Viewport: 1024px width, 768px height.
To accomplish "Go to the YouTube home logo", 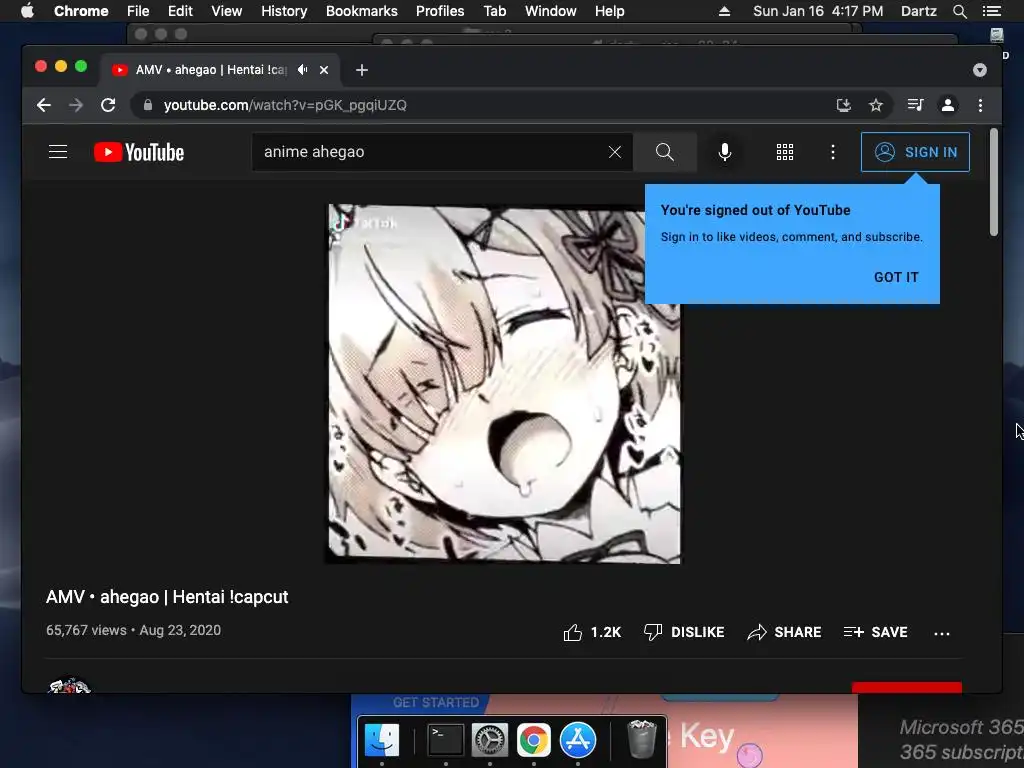I will [x=139, y=152].
